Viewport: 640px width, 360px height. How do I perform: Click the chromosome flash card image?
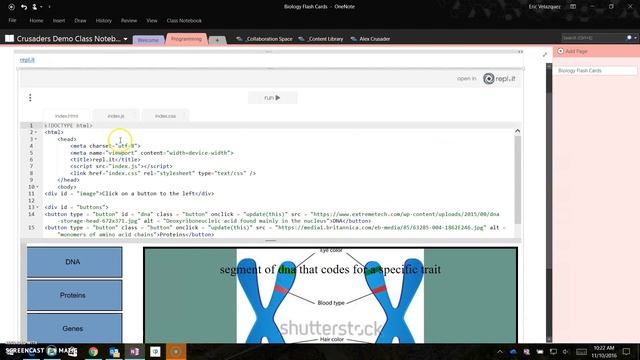pos(330,296)
